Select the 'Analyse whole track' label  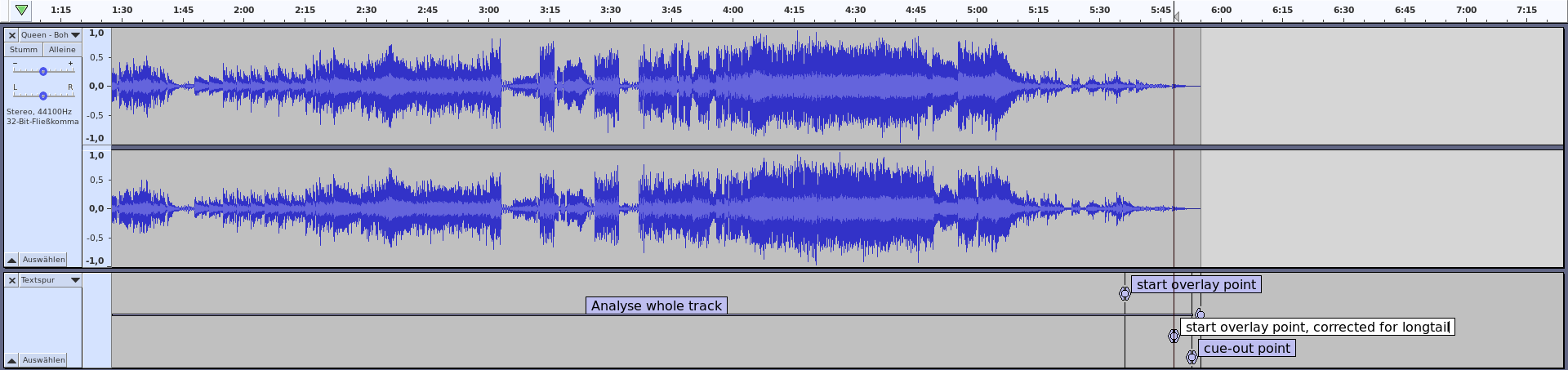[656, 305]
